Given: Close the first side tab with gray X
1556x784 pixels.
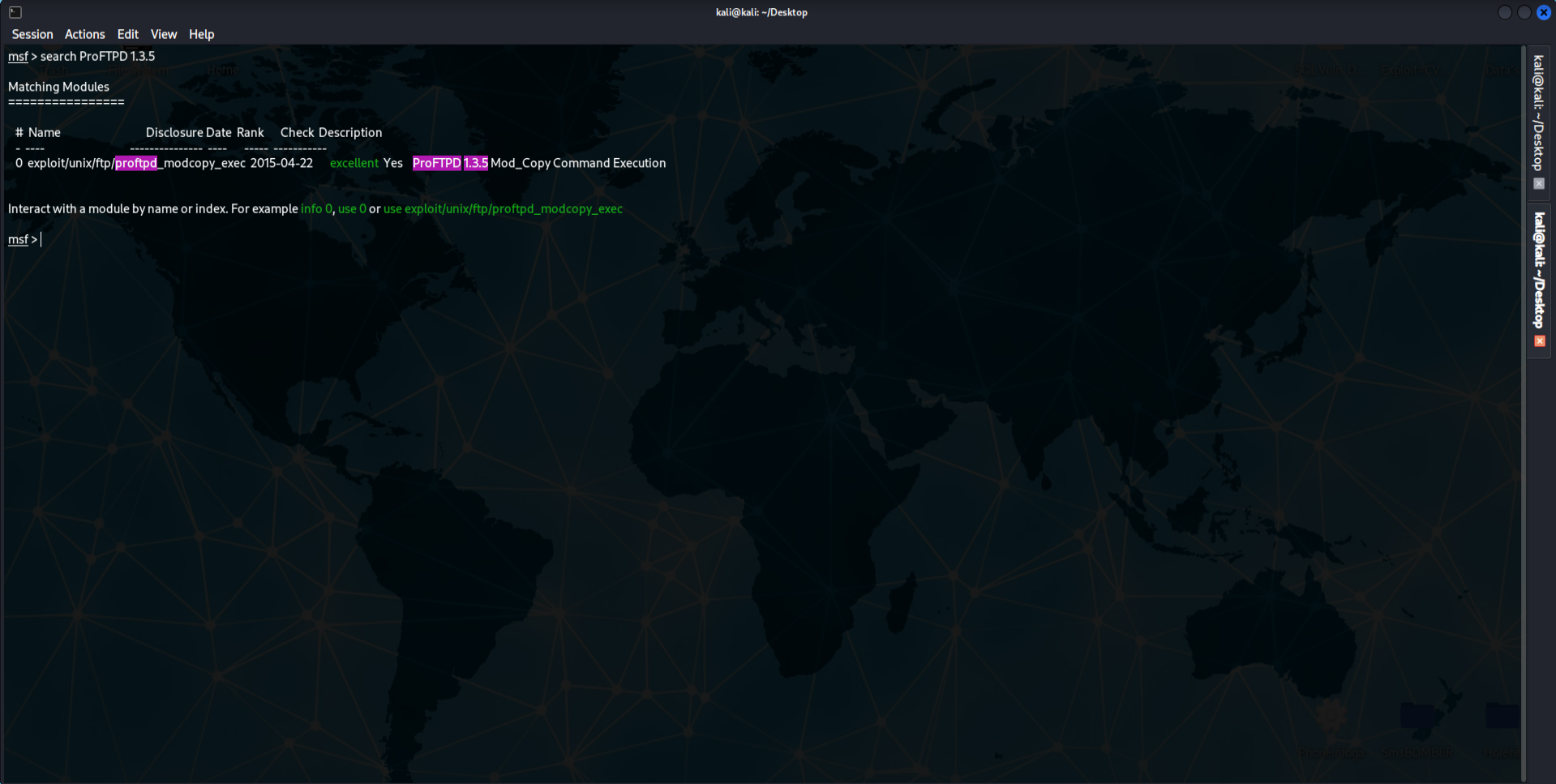Looking at the screenshot, I should tap(1539, 184).
